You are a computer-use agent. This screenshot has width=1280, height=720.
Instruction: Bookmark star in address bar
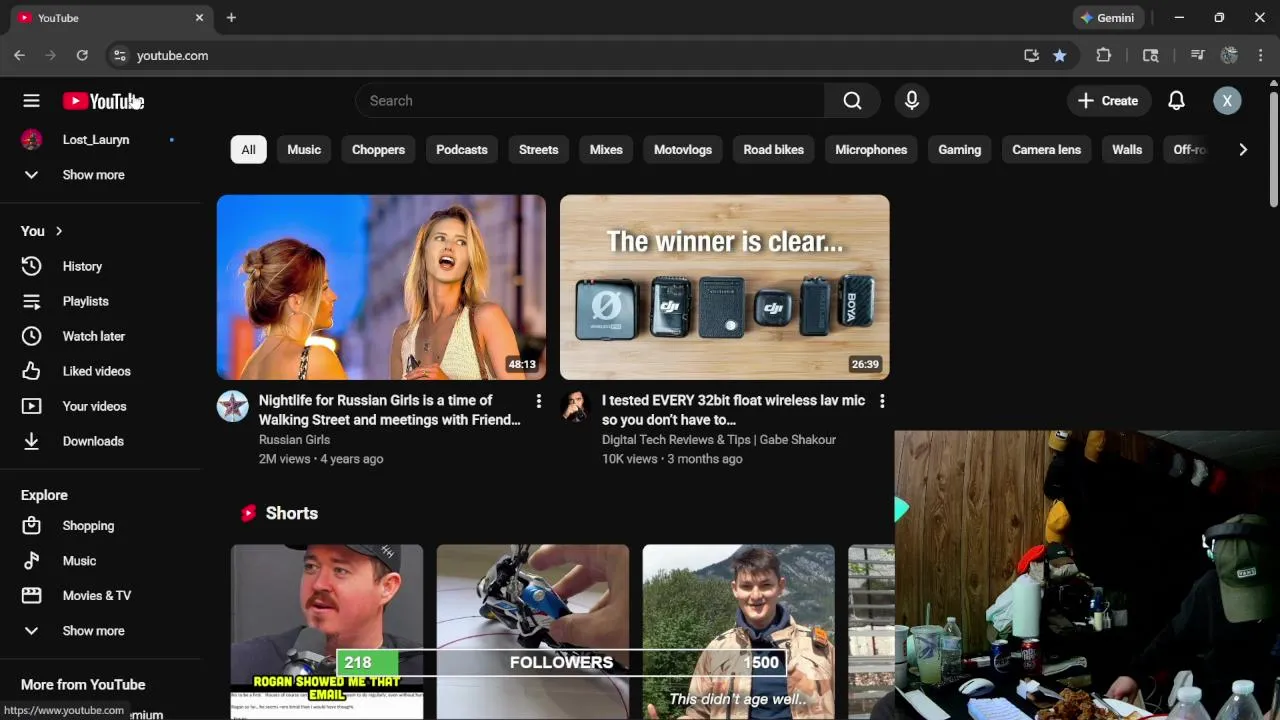1060,55
